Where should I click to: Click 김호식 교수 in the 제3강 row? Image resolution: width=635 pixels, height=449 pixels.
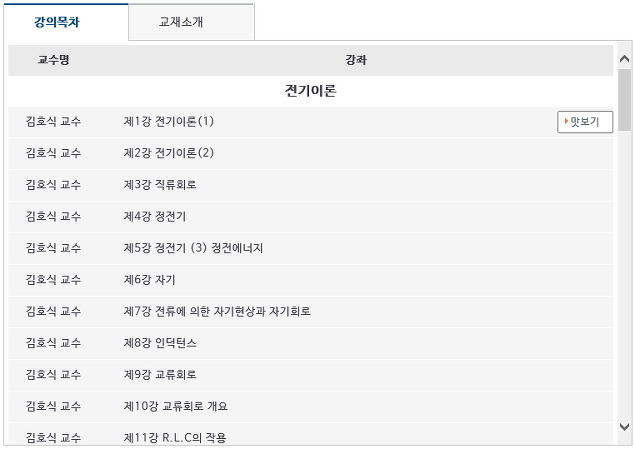coord(53,185)
